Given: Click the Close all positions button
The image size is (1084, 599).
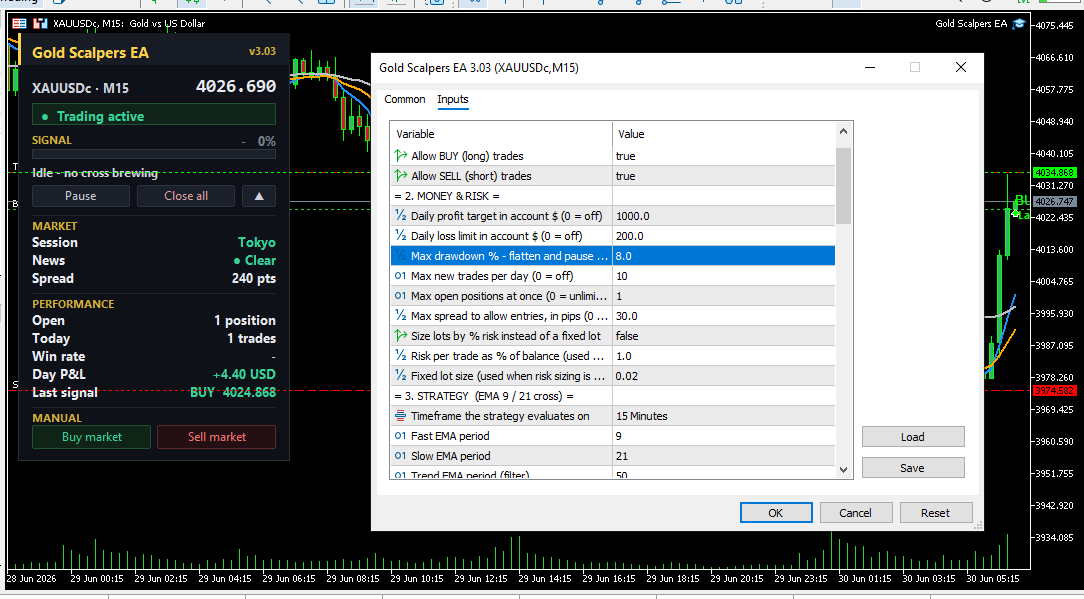Looking at the screenshot, I should pyautogui.click(x=186, y=196).
